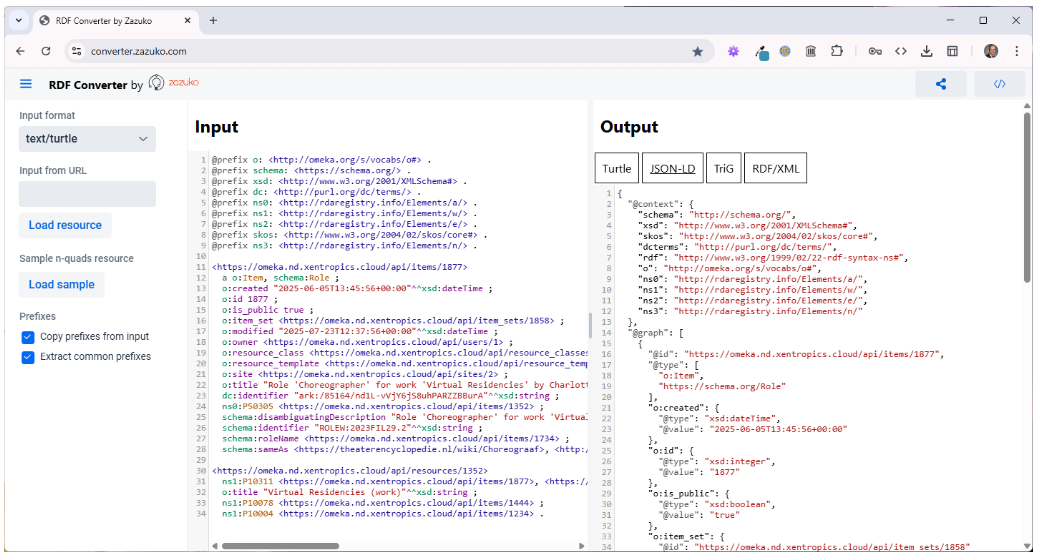Select the RDF/XML output tab

tap(776, 169)
